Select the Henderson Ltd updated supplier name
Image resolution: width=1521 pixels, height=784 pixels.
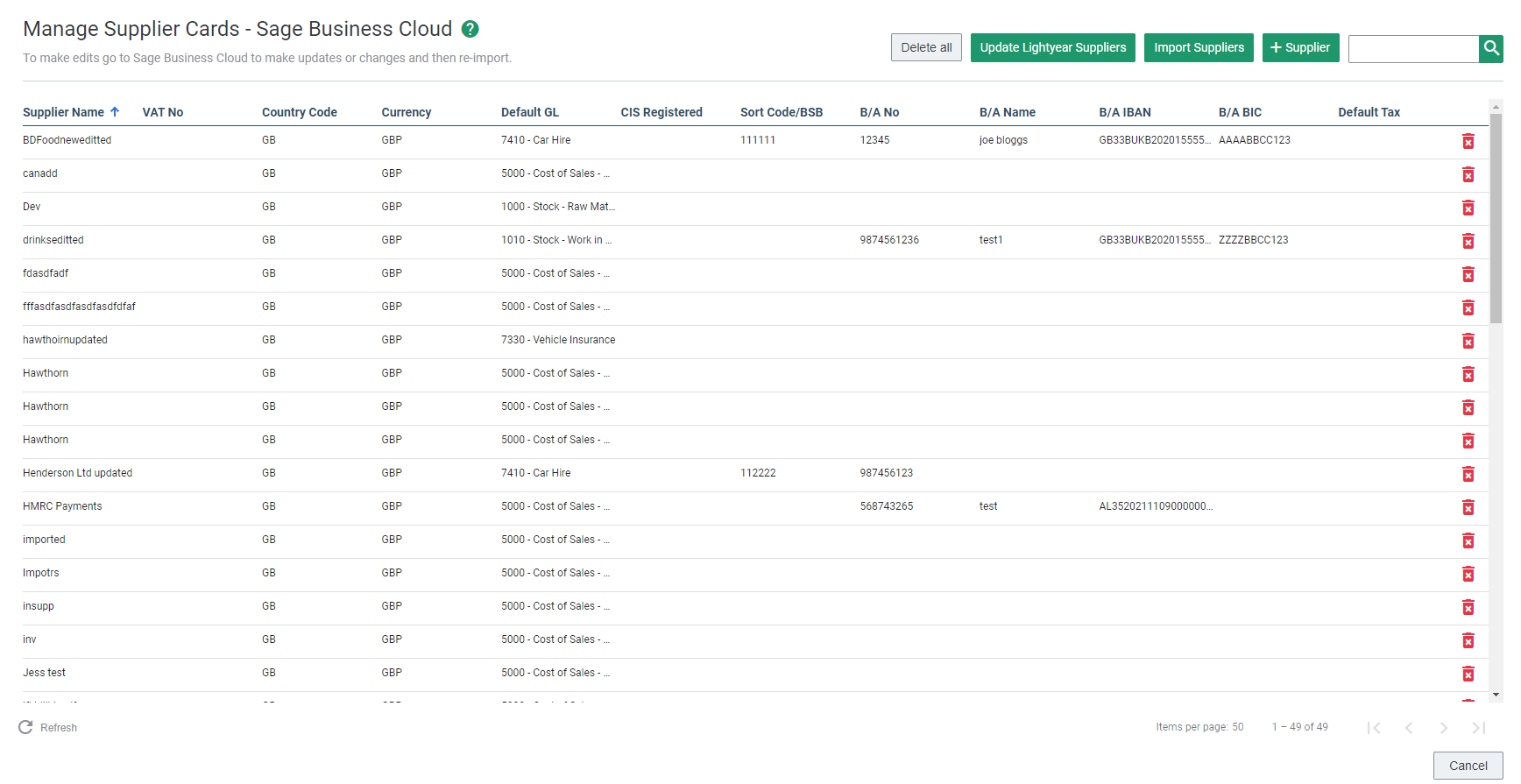click(78, 473)
